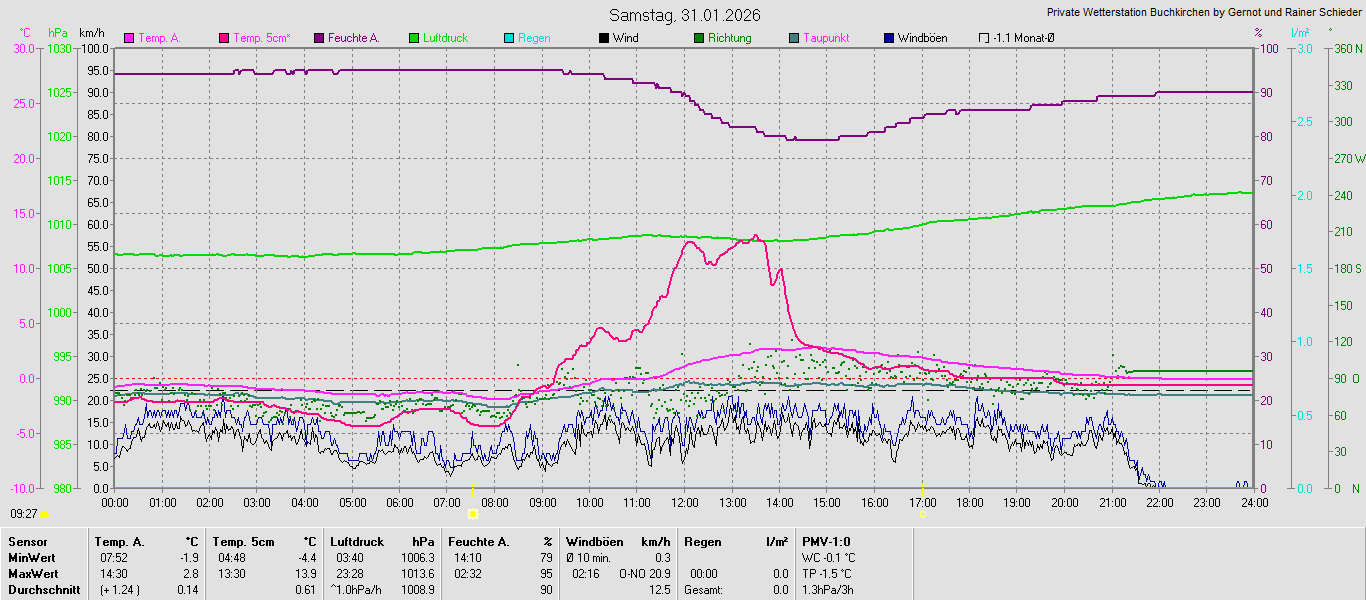Click the date title Samstag, 31.01.2026
This screenshot has height=600, width=1366.
685,15
